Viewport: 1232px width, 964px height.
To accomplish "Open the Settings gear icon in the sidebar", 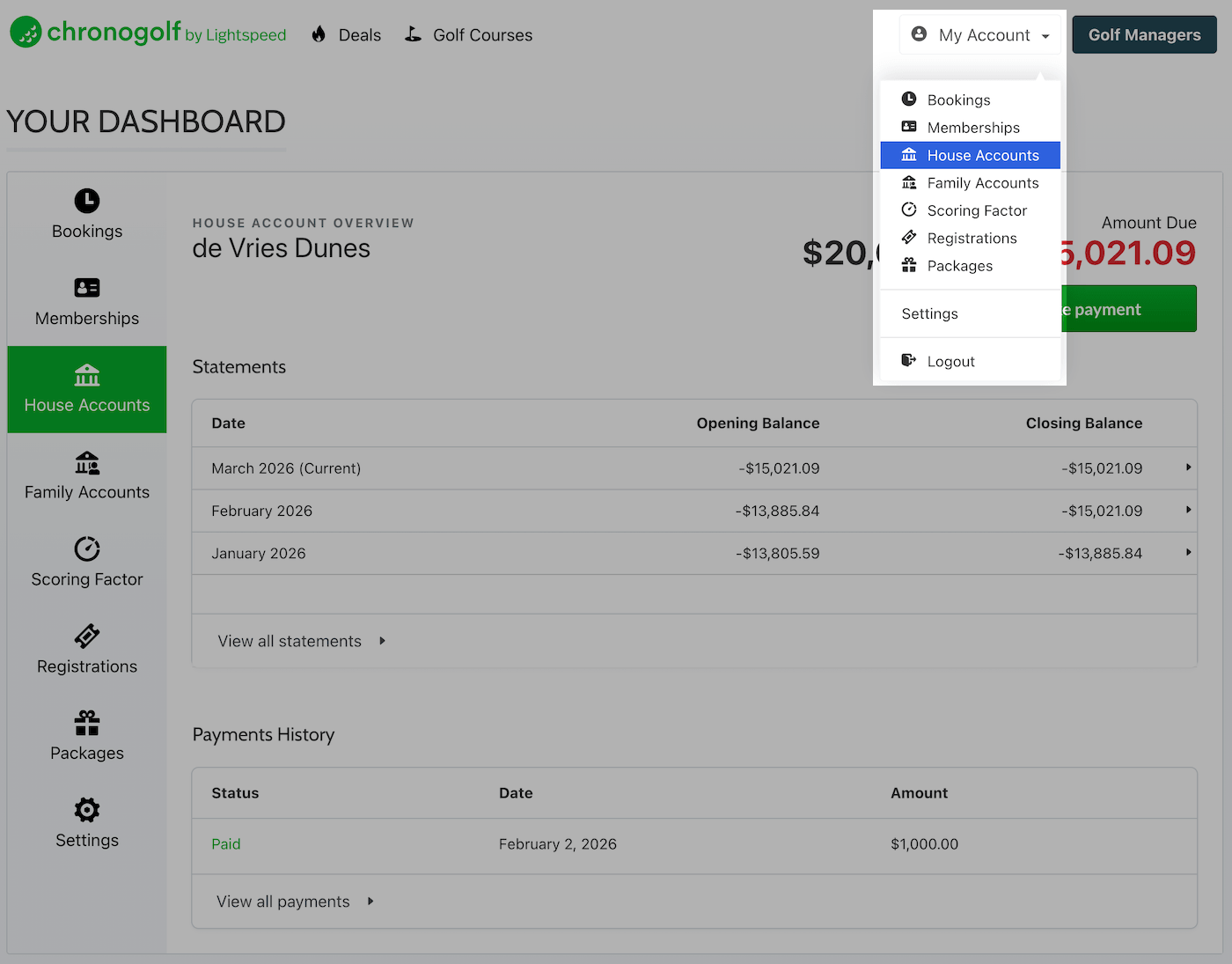I will point(86,810).
